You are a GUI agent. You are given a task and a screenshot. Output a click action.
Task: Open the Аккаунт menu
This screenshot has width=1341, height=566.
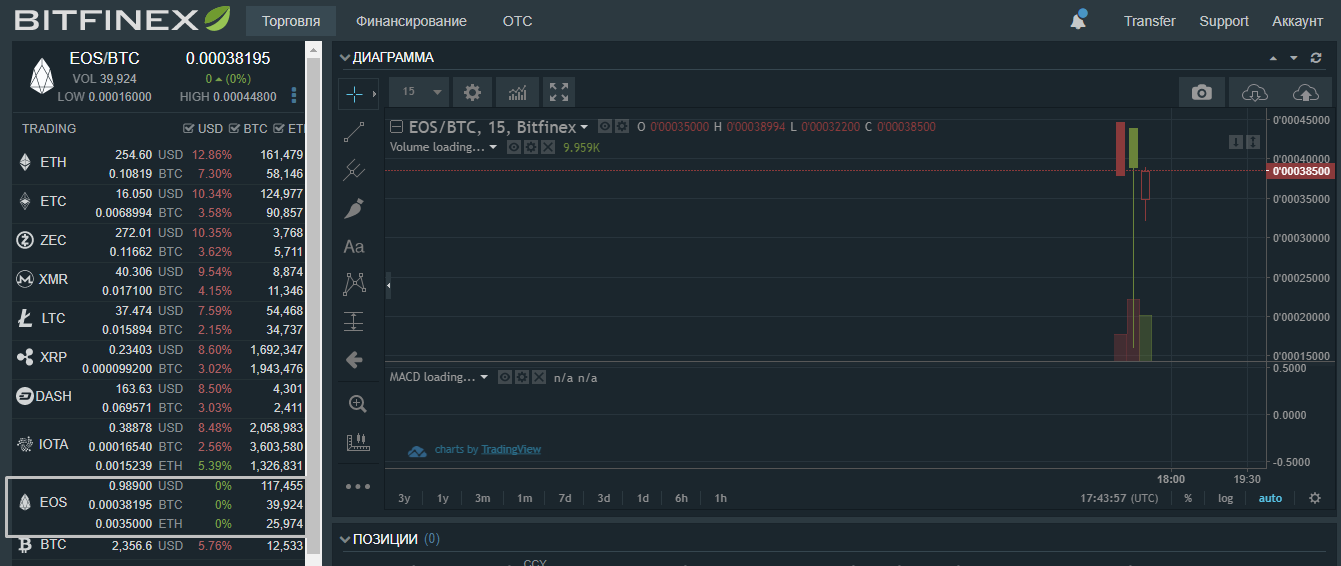coord(1297,21)
